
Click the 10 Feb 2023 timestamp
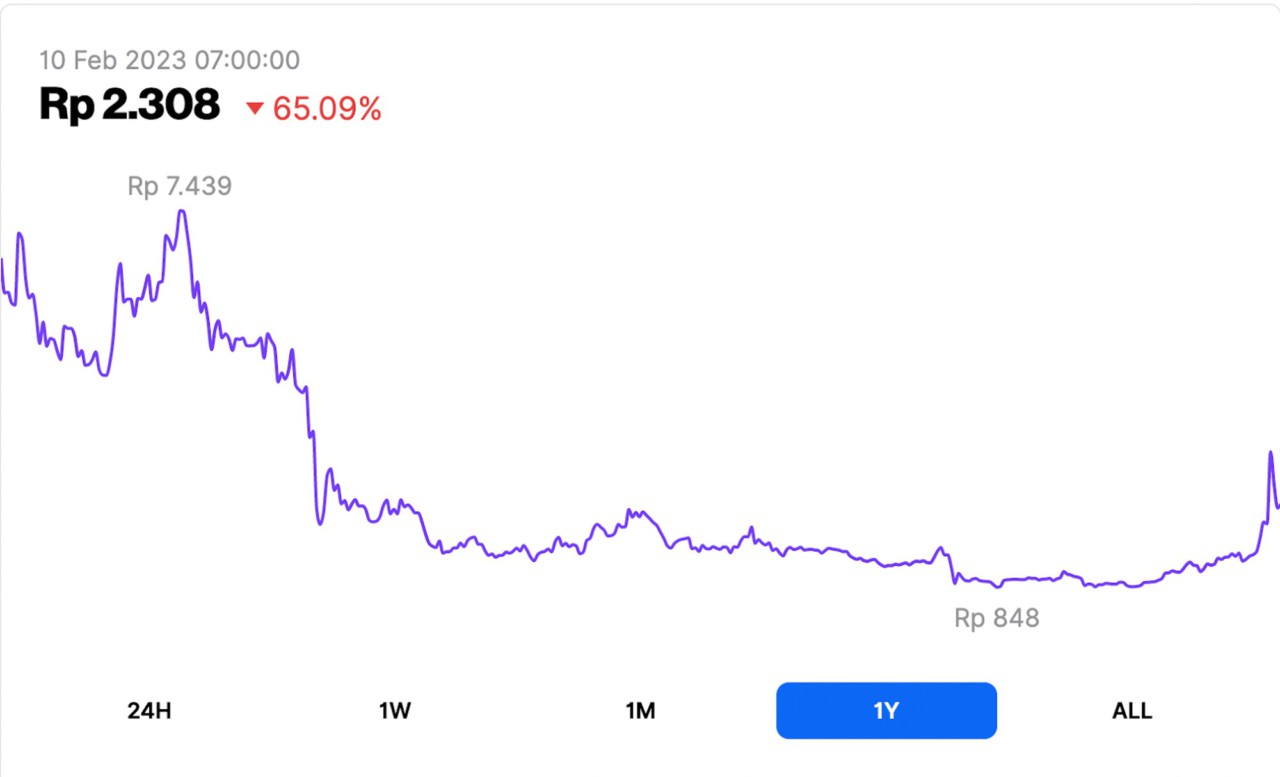click(168, 60)
